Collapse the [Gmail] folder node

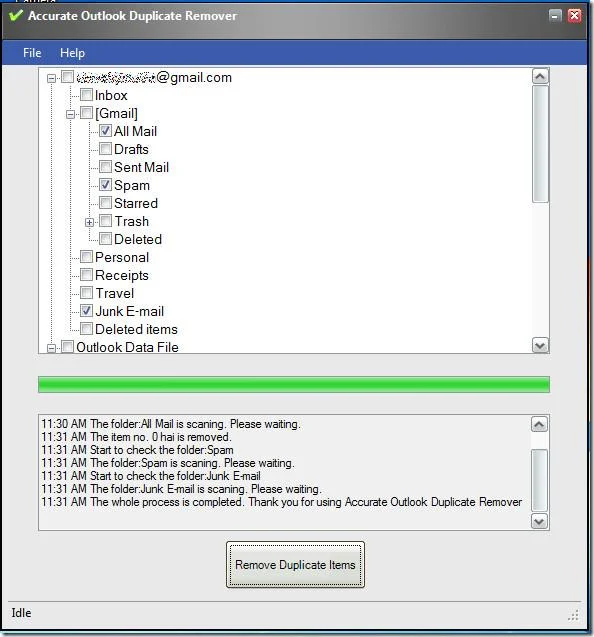click(70, 114)
